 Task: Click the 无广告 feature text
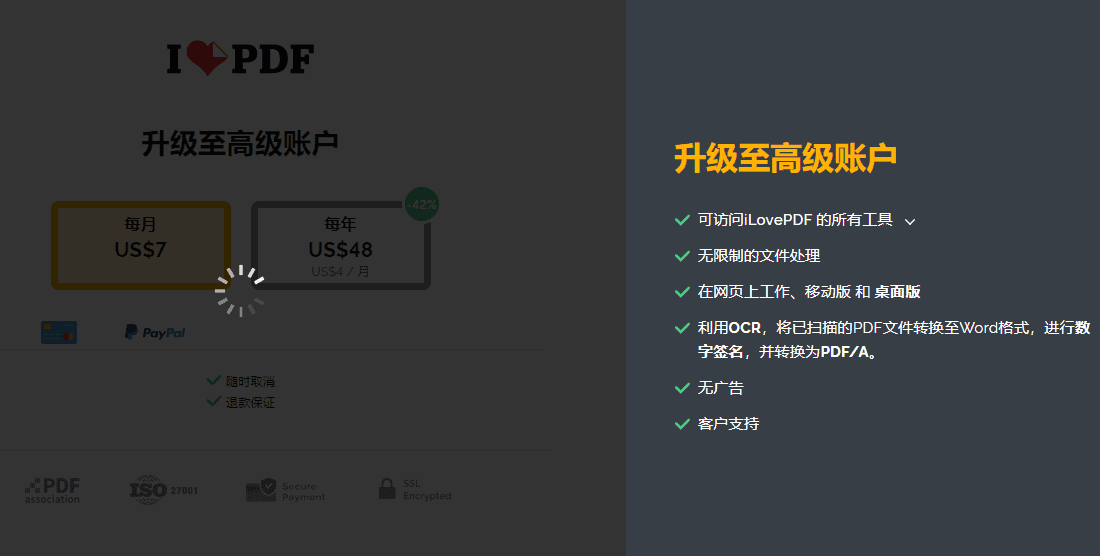click(720, 388)
